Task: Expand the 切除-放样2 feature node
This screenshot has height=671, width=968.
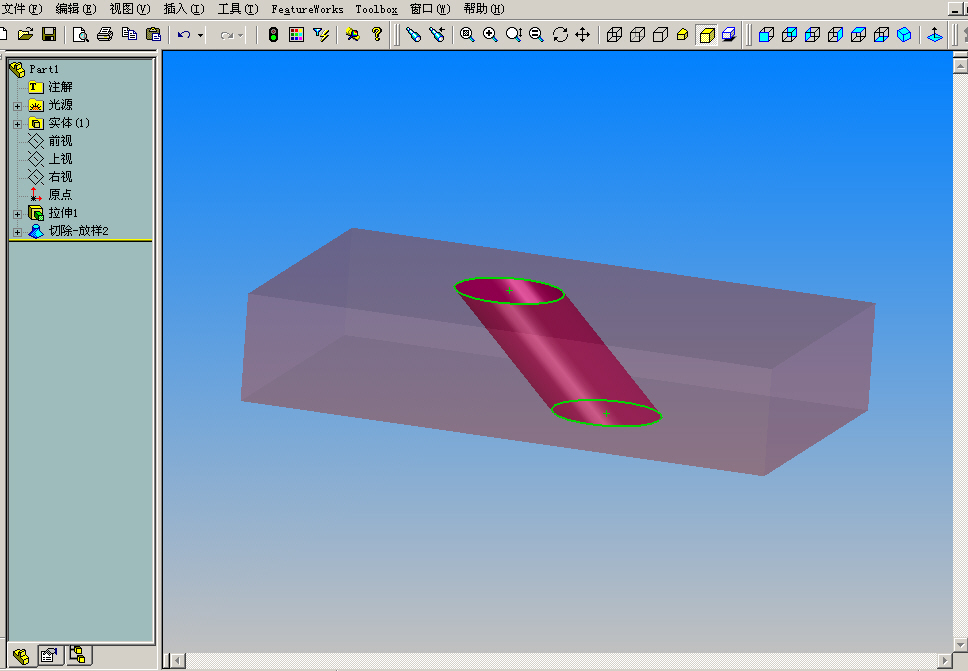Action: [x=17, y=232]
